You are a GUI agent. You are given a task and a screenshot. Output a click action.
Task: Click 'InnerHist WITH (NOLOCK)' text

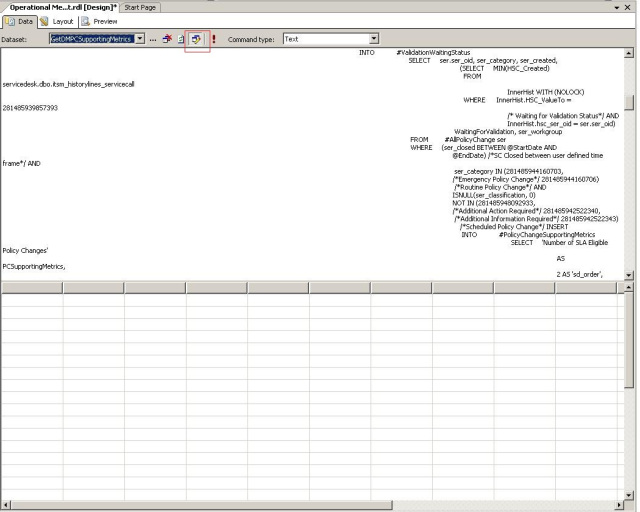pyautogui.click(x=545, y=92)
